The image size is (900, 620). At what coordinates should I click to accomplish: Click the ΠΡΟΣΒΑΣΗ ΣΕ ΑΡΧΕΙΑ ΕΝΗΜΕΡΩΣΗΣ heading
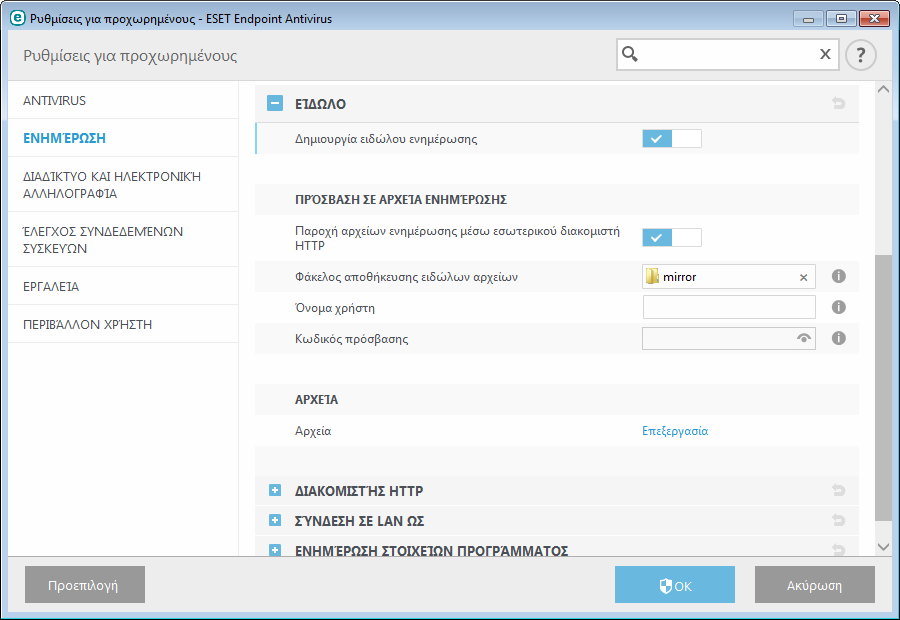pyautogui.click(x=401, y=200)
